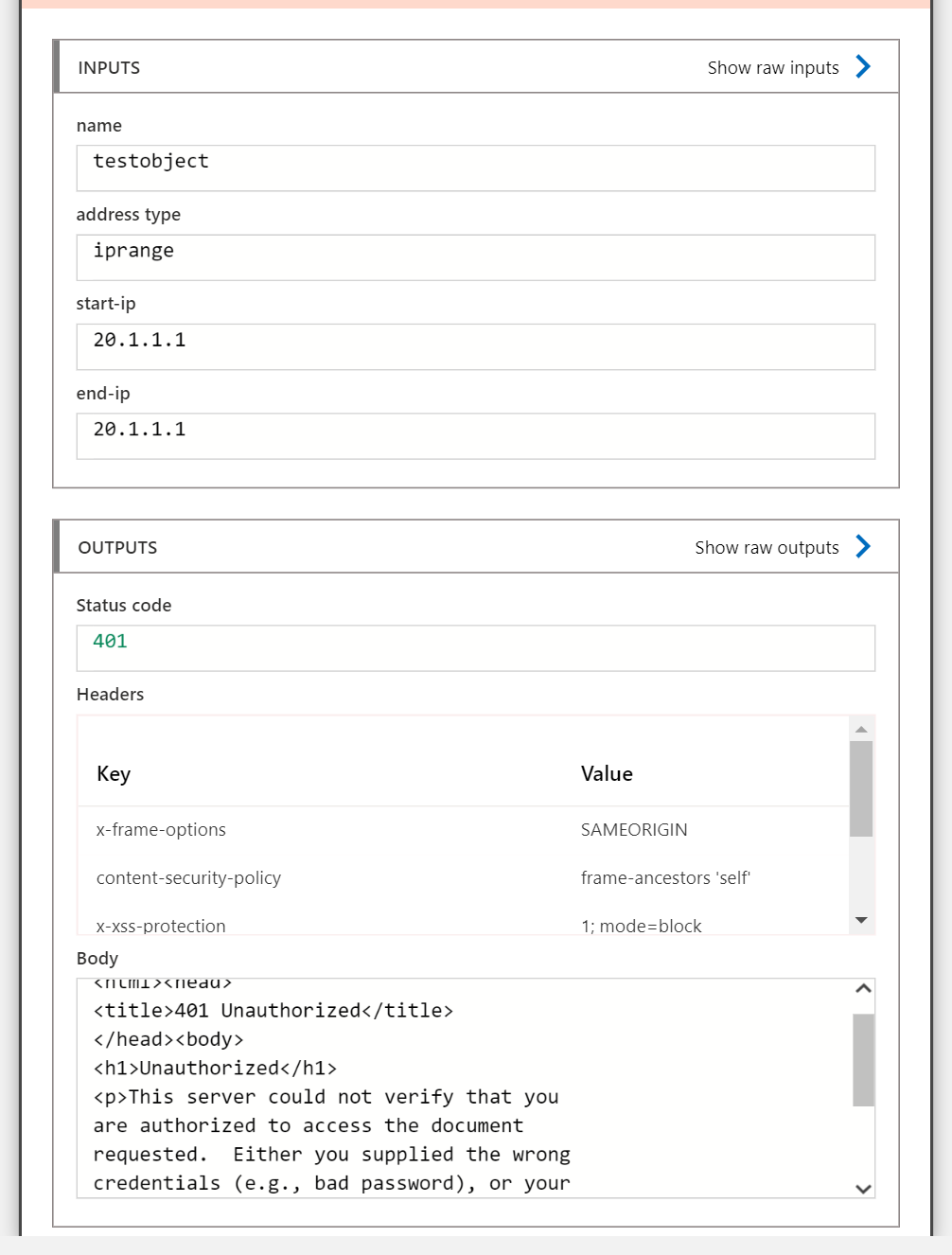
Task: Click the scroll-up chevron in the Body panel
Action: pyautogui.click(x=860, y=988)
